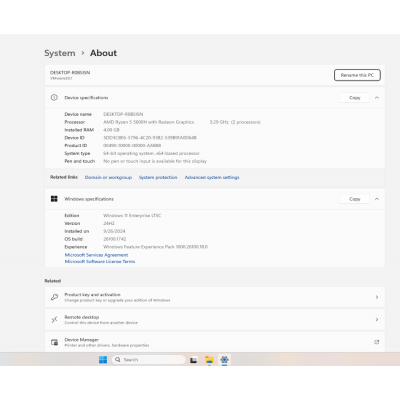Open the Task View taskbar icon
This screenshot has height=400, width=400.
point(193,360)
